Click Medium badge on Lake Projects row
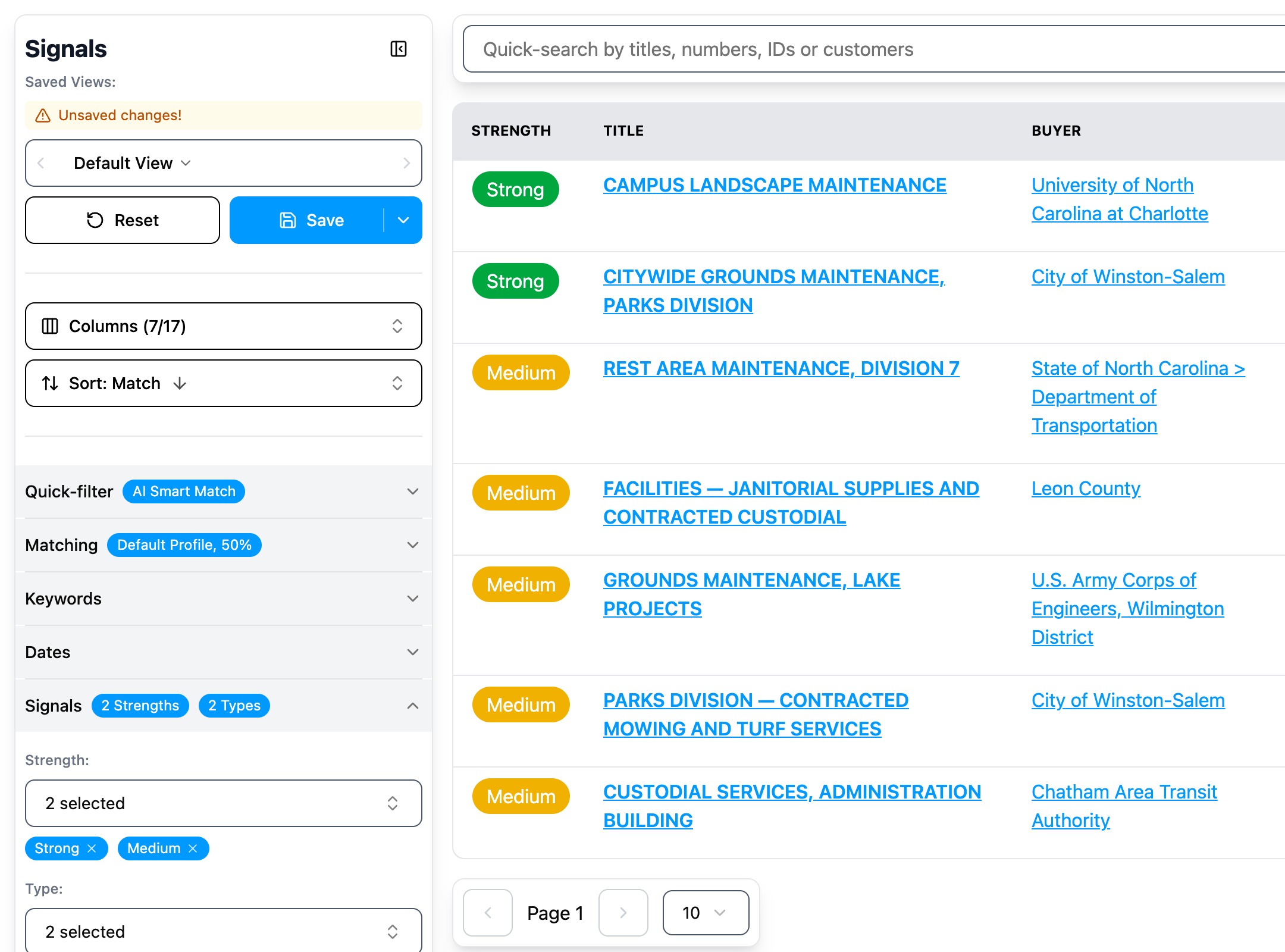This screenshot has width=1285, height=952. click(521, 585)
